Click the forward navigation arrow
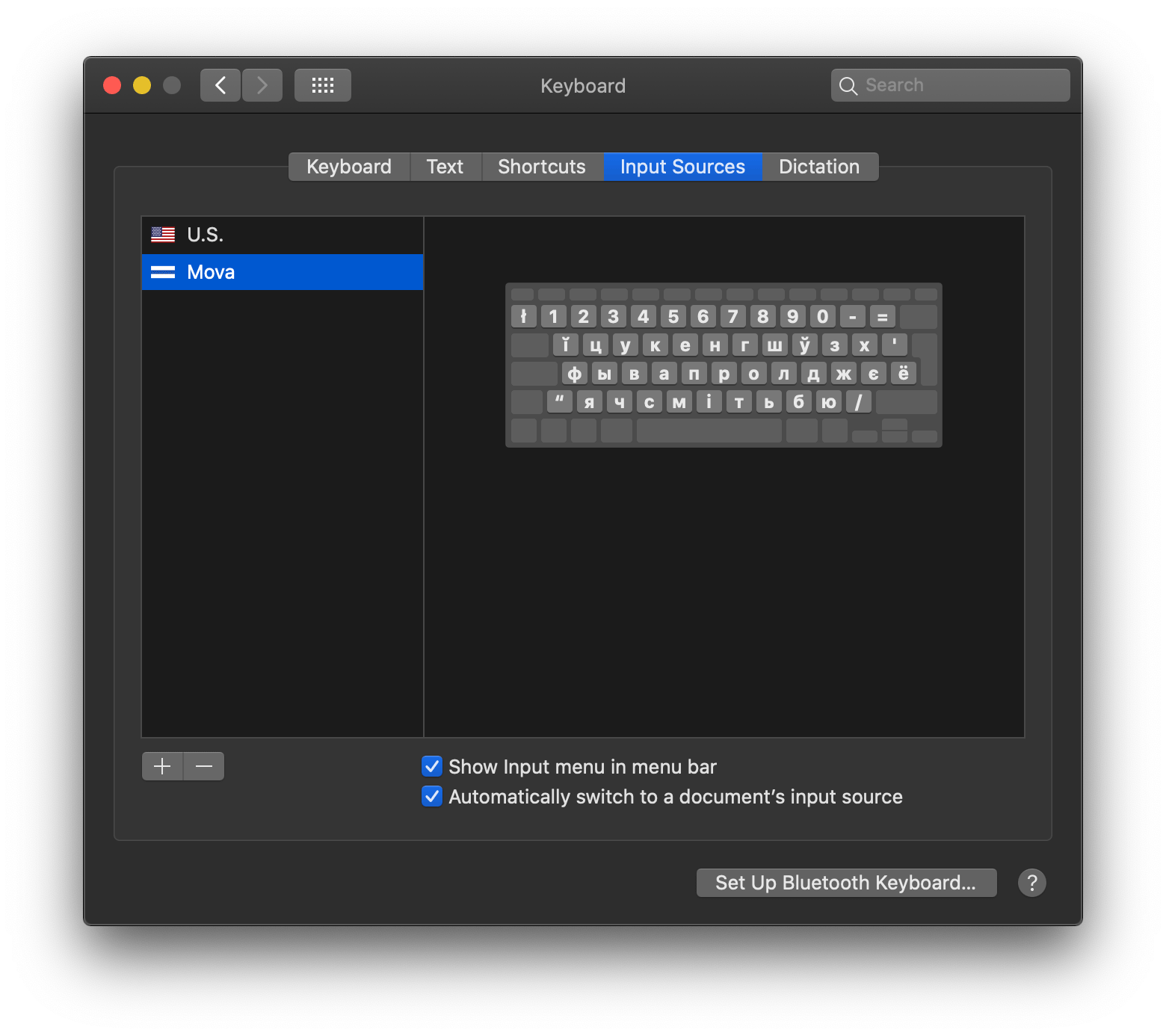 262,84
